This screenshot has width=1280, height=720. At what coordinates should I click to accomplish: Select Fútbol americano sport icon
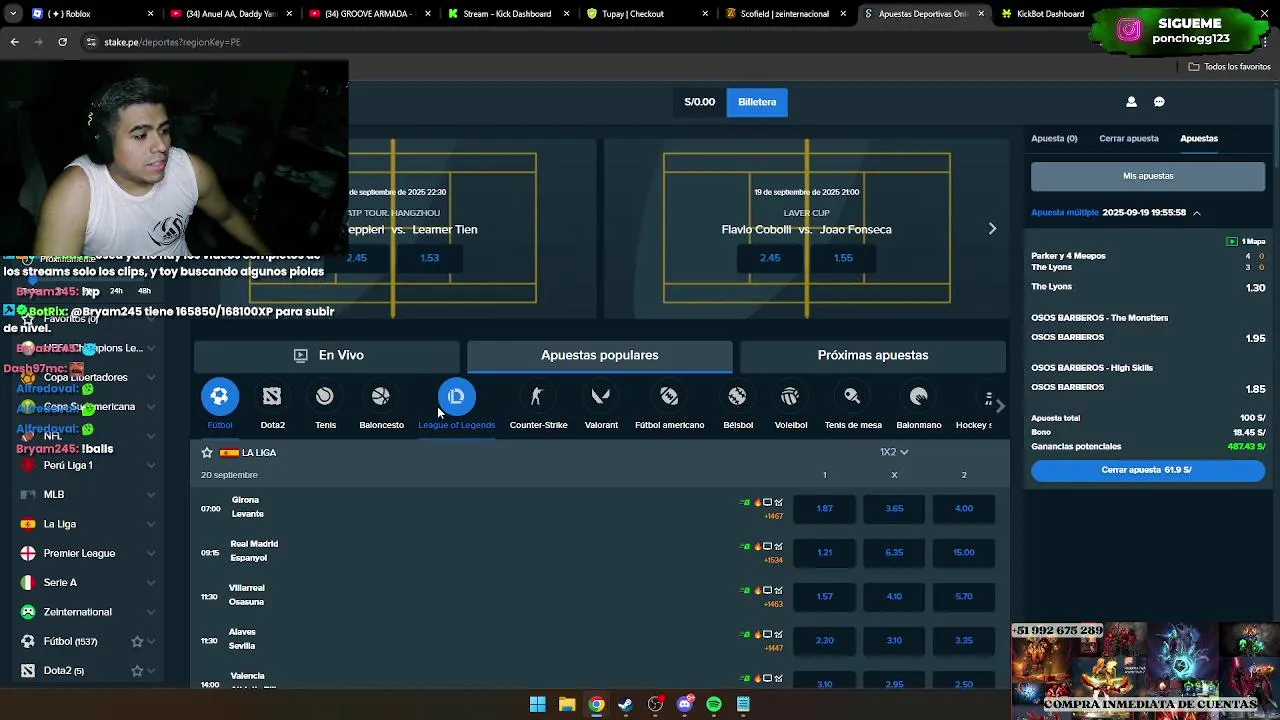[x=669, y=397]
